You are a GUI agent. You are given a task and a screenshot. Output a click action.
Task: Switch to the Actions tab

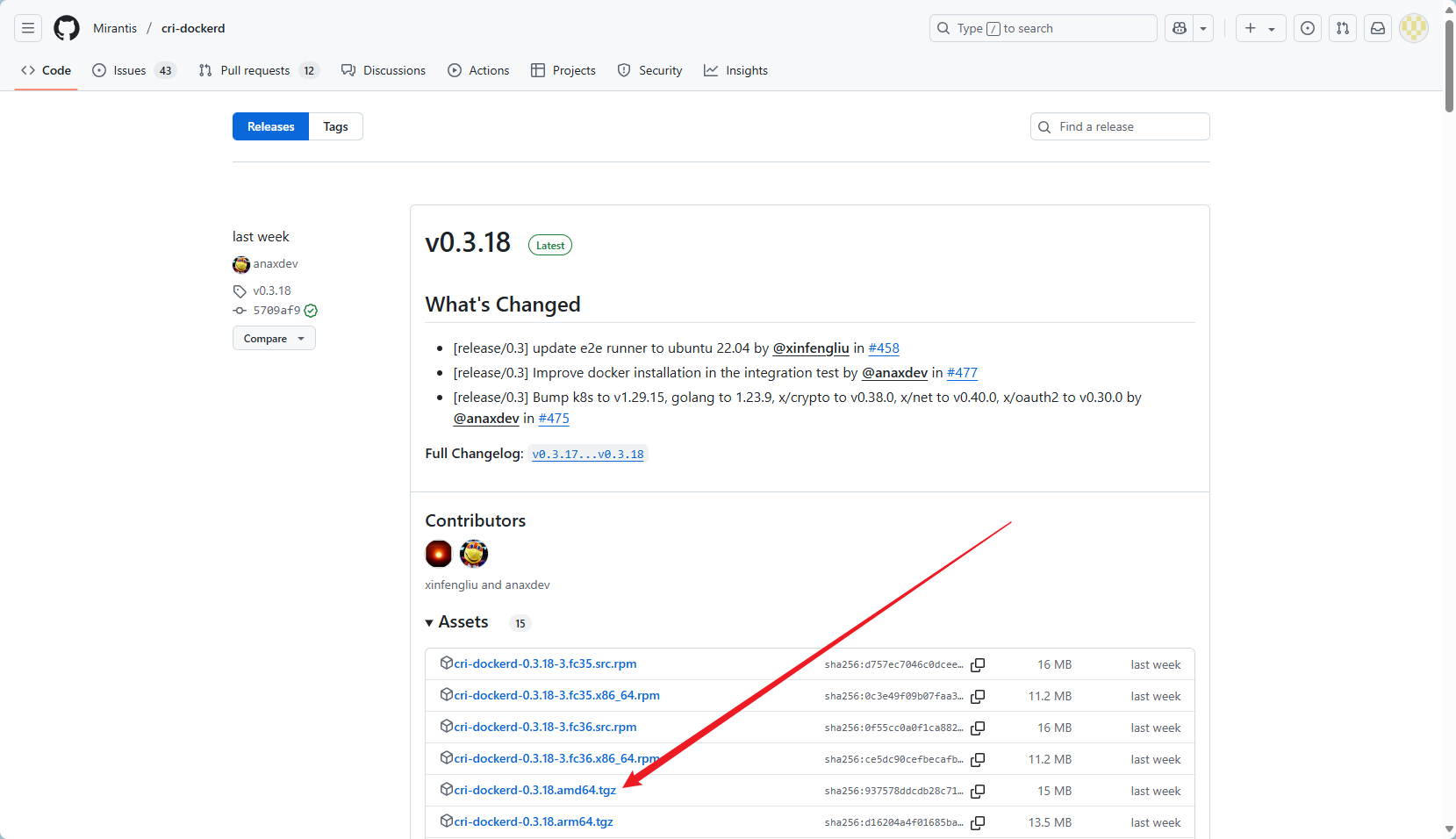pyautogui.click(x=478, y=70)
